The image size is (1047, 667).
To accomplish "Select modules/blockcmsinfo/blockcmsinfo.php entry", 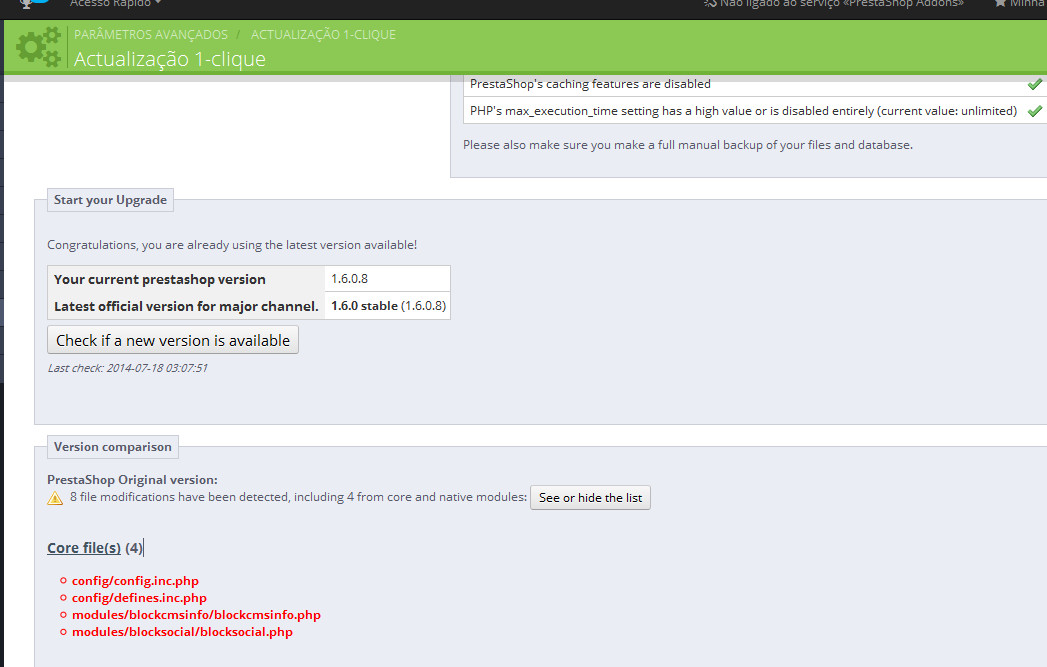I will pyautogui.click(x=196, y=615).
